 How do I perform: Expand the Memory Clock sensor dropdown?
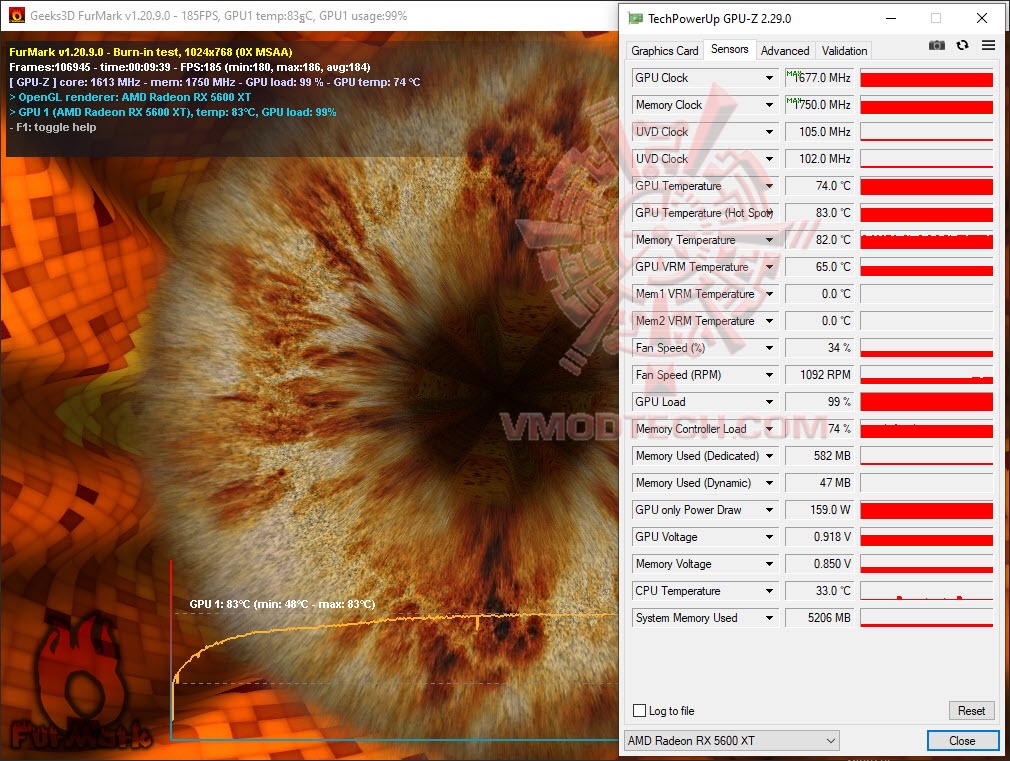(769, 105)
